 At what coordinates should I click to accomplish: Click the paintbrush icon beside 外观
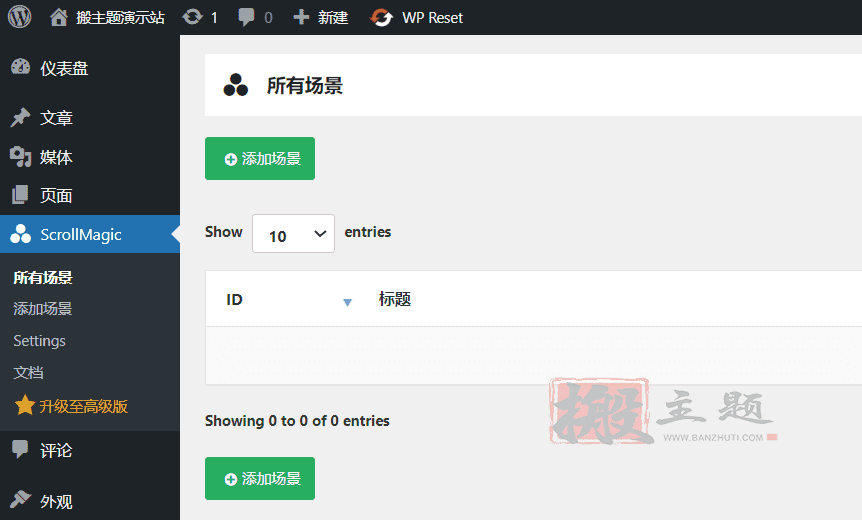[x=20, y=500]
